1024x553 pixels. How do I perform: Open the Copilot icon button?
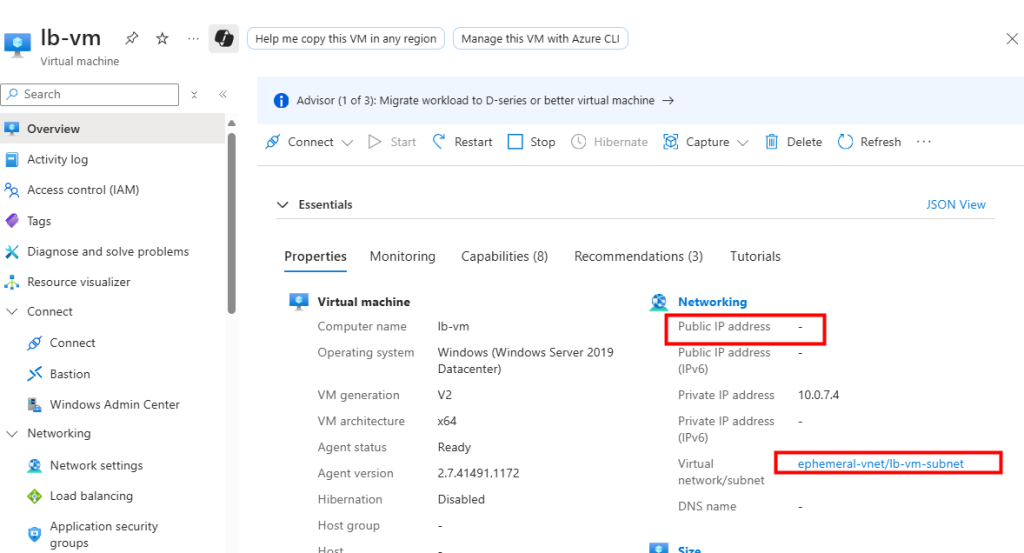point(224,39)
